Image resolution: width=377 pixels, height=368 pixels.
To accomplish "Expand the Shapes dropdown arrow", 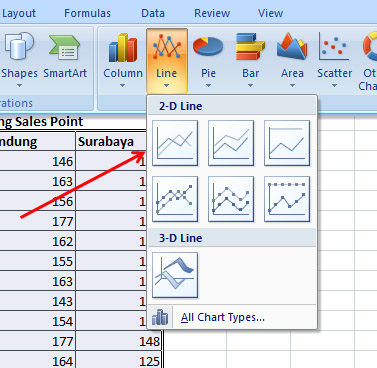I will pyautogui.click(x=19, y=86).
